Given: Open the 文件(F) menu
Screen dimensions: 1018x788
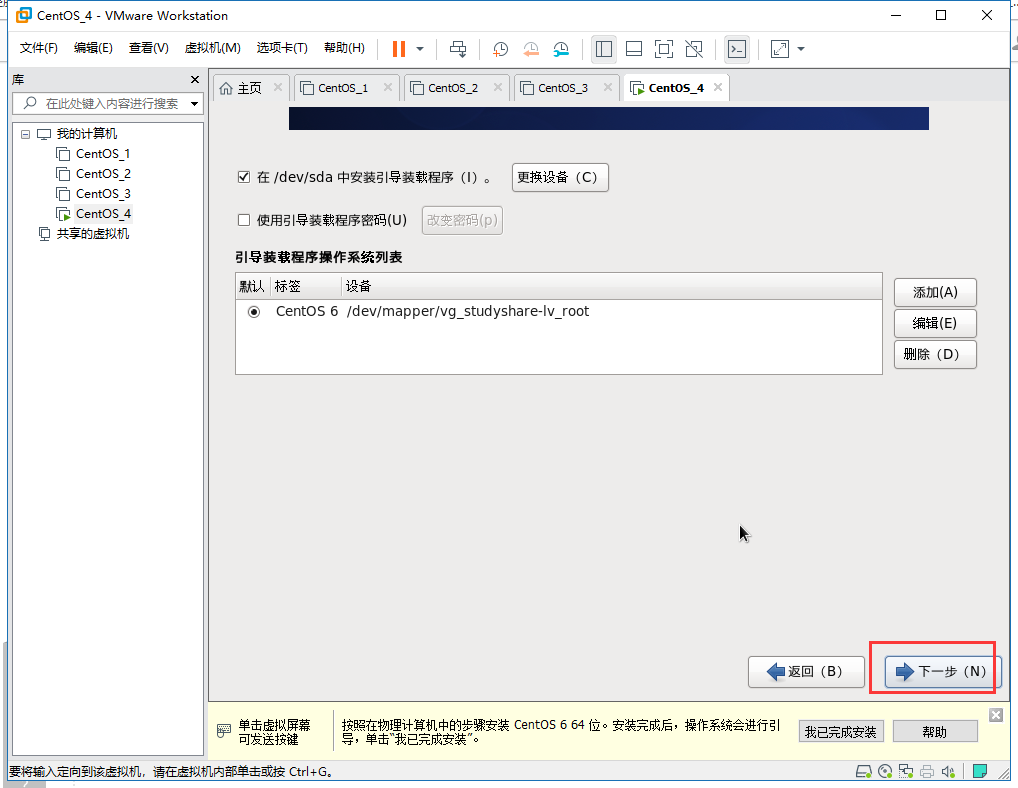Looking at the screenshot, I should pos(38,48).
